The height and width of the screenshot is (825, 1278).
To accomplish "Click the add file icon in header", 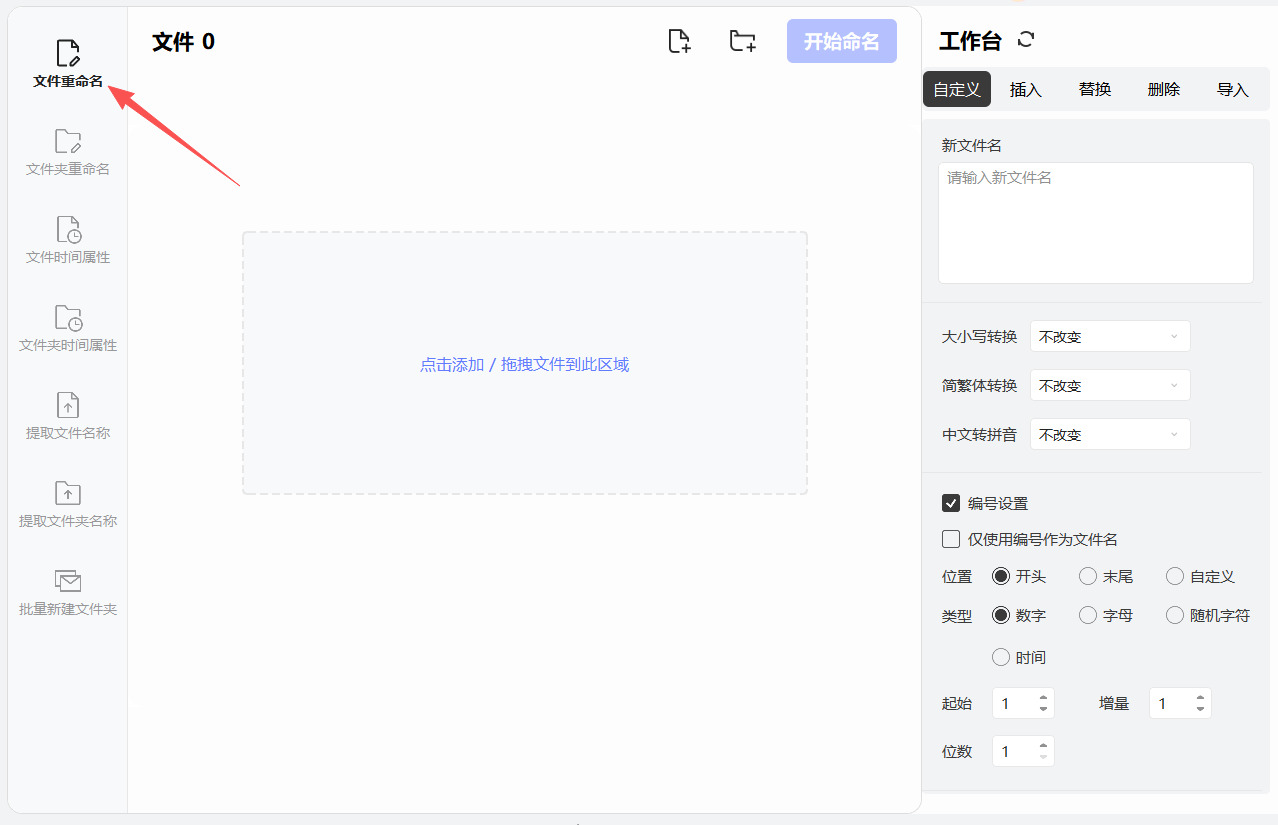I will point(679,41).
